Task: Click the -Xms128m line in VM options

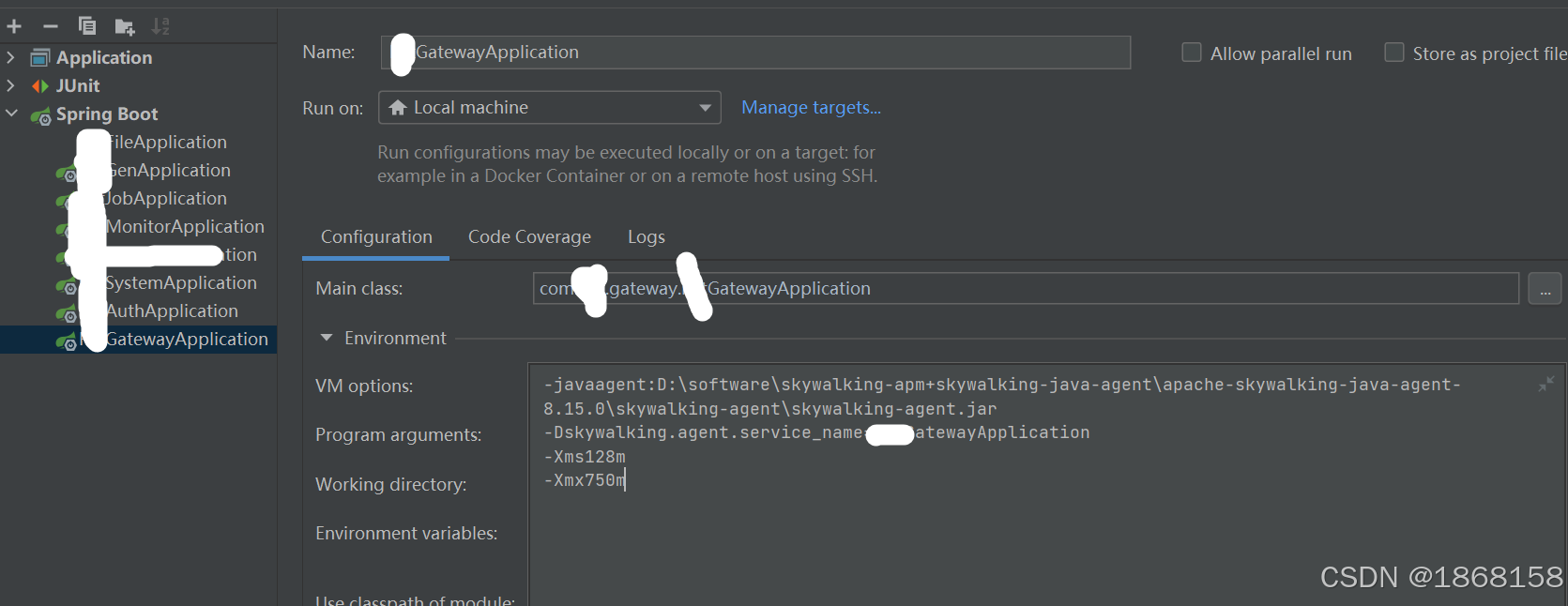Action: [585, 457]
